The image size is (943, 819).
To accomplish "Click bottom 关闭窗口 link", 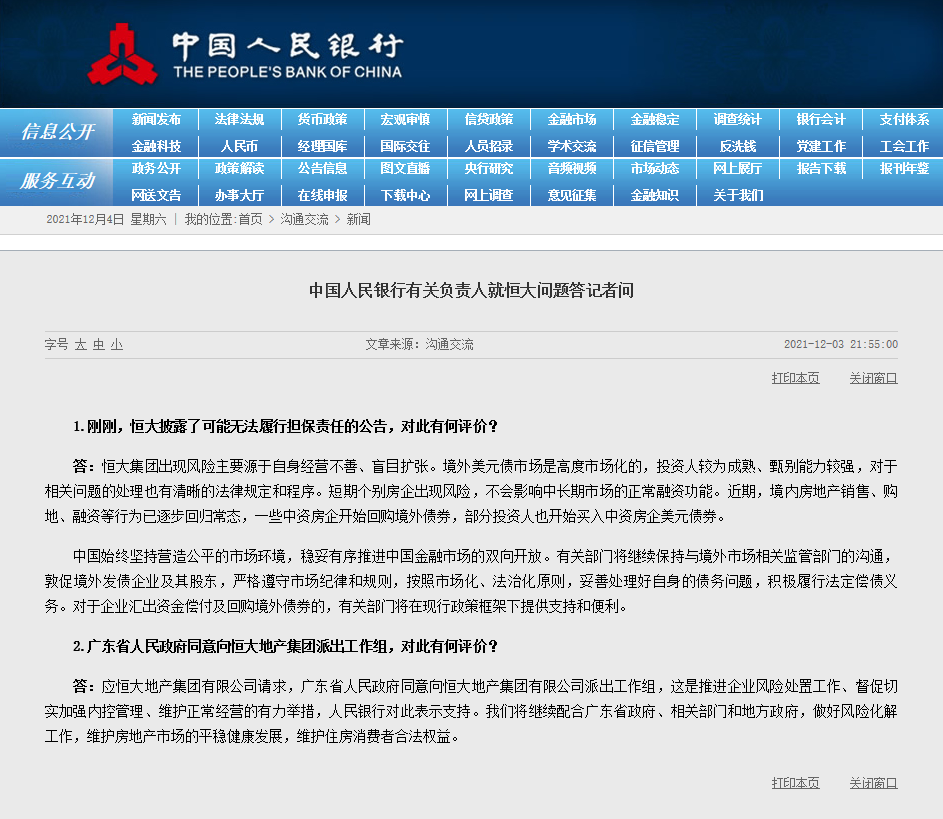I will coord(873,783).
